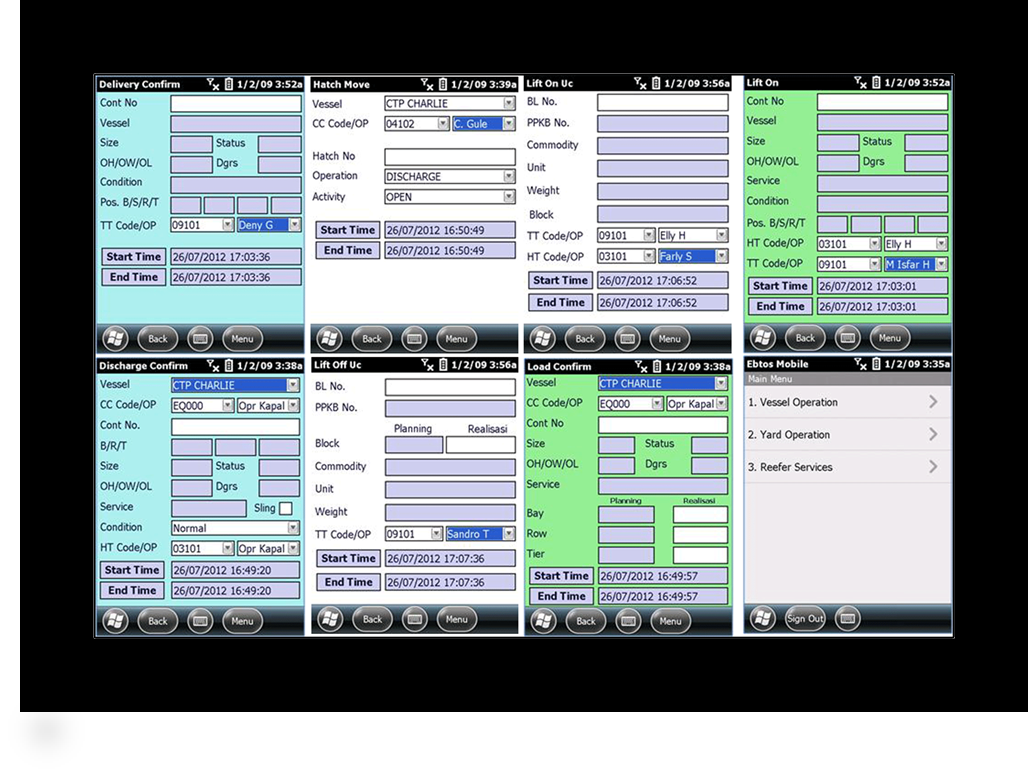Expand Condition Normal dropdown in Discharge Confirm
Image resolution: width=1028 pixels, height=776 pixels.
tap(293, 528)
